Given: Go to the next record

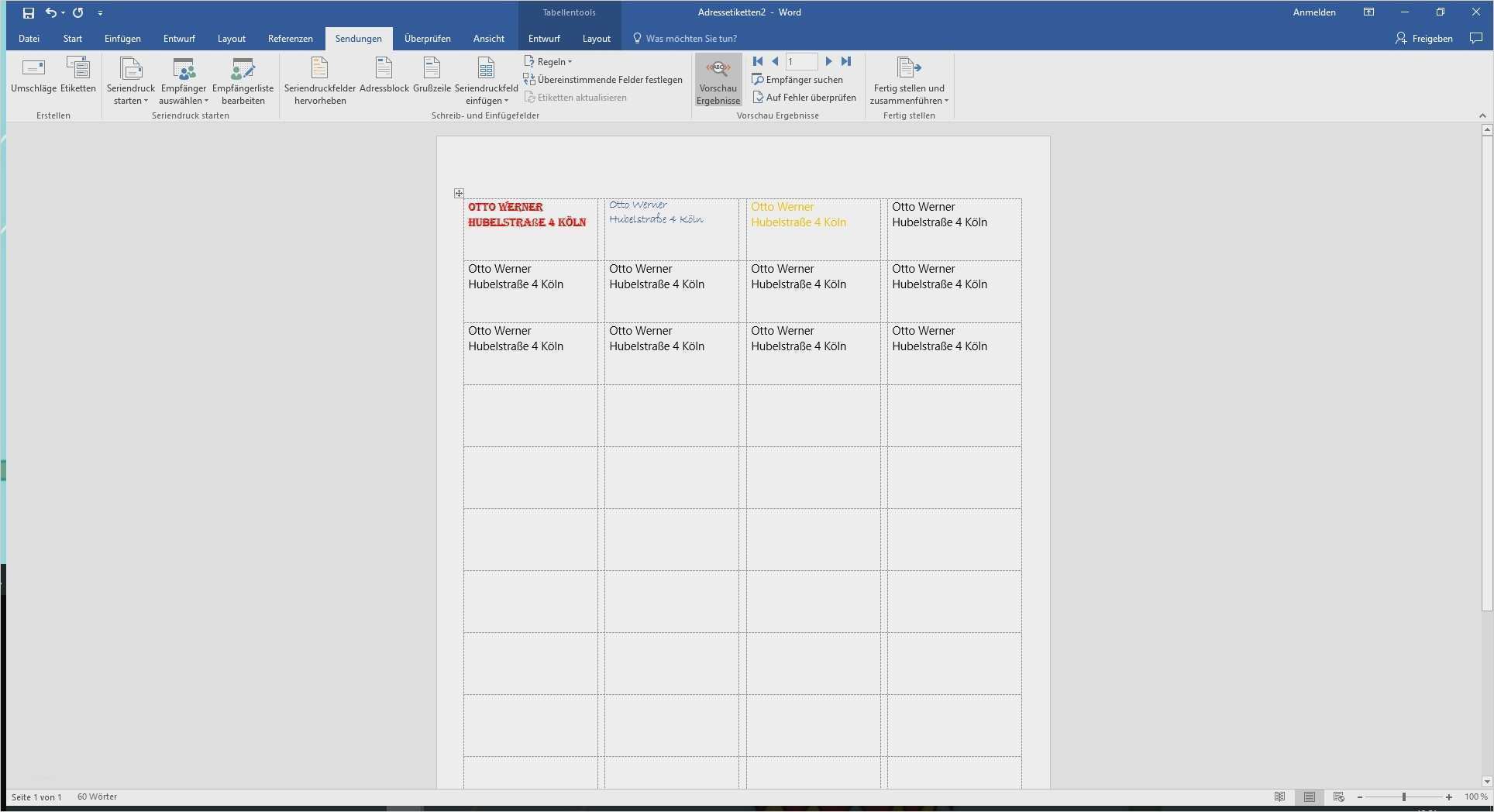Looking at the screenshot, I should pyautogui.click(x=828, y=61).
